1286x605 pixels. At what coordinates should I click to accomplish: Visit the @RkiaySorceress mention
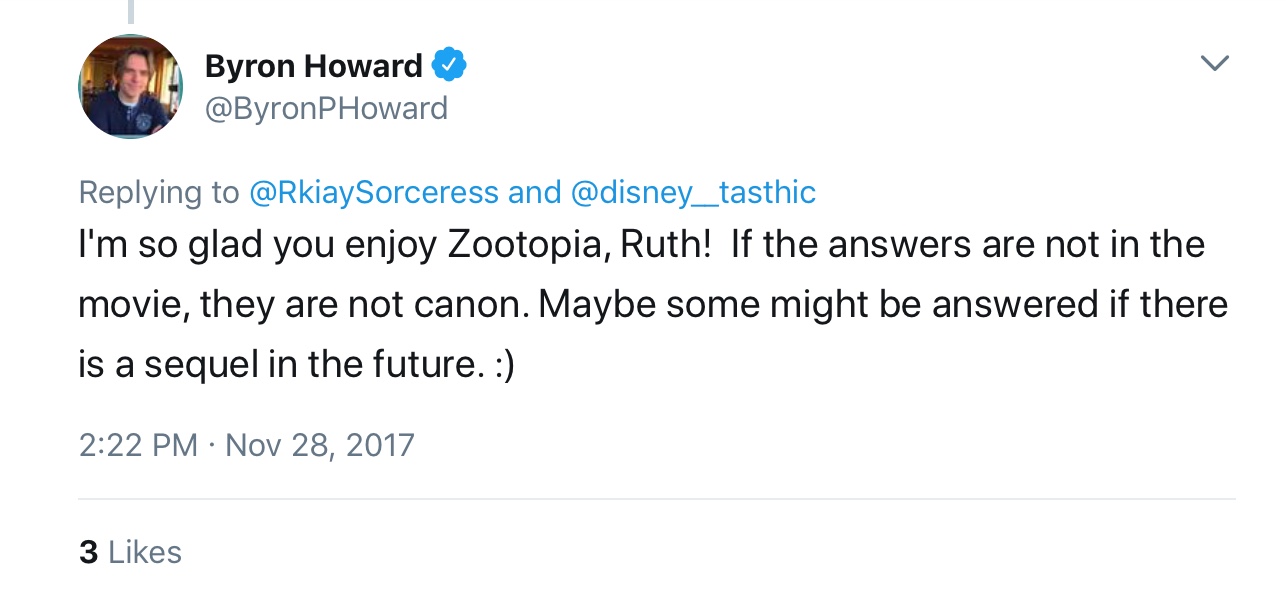tap(373, 192)
